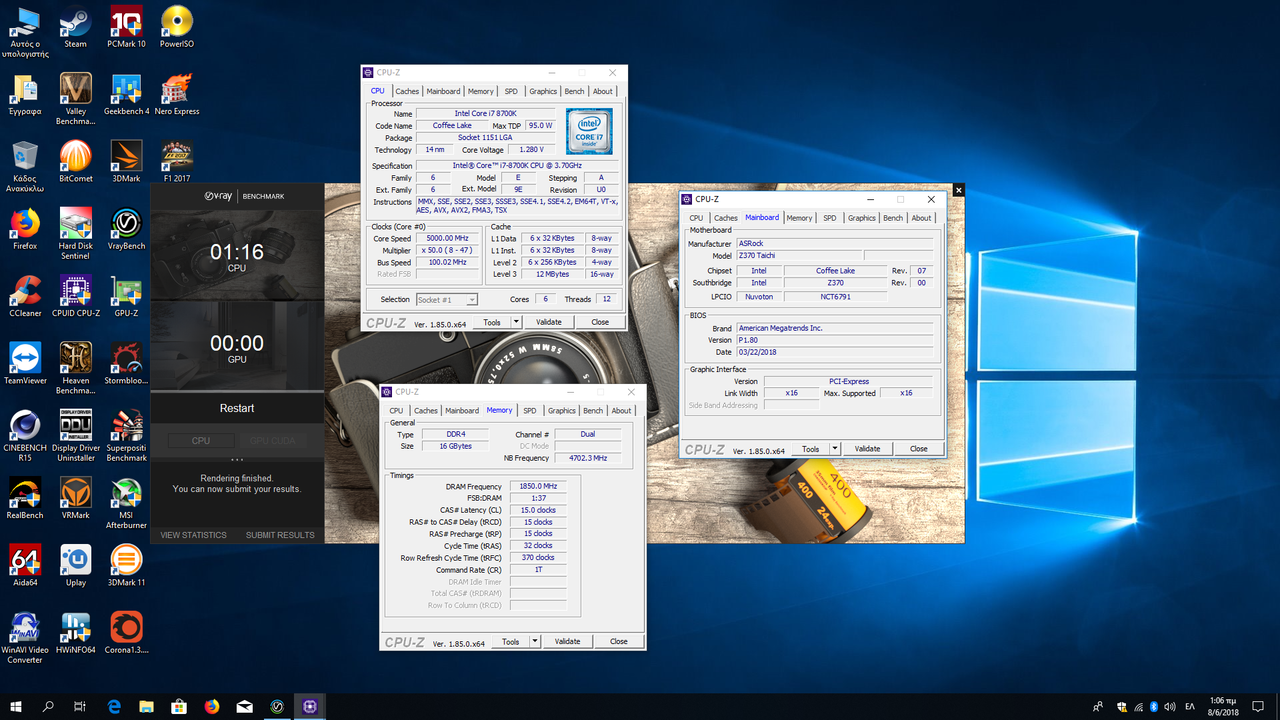Open Memory tab in Mainboard CPU-Z window
This screenshot has height=720, width=1280.
799,218
